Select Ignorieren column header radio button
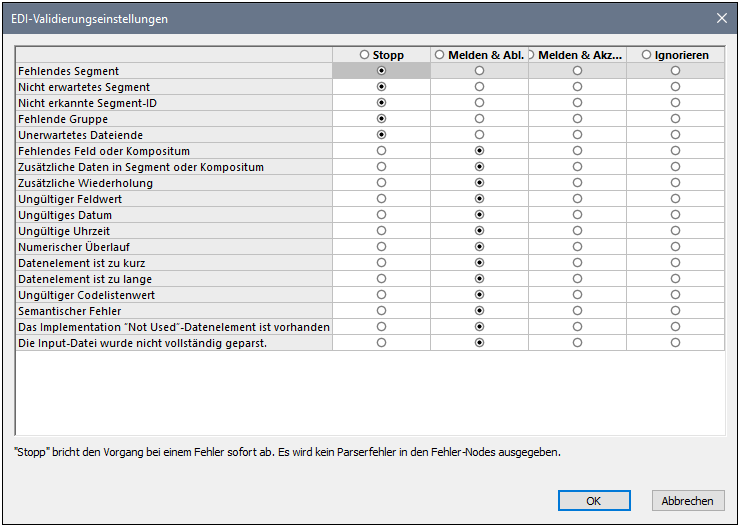Image resolution: width=740 pixels, height=527 pixels. (647, 55)
